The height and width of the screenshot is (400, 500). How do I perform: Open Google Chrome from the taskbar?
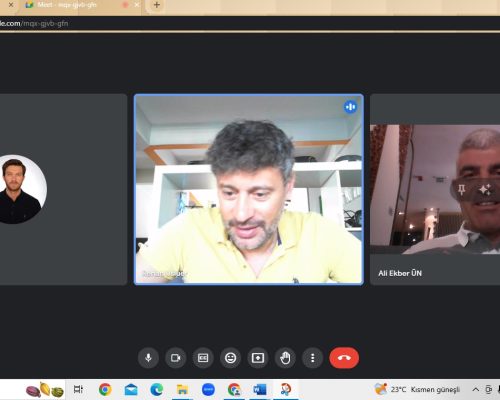tap(105, 389)
